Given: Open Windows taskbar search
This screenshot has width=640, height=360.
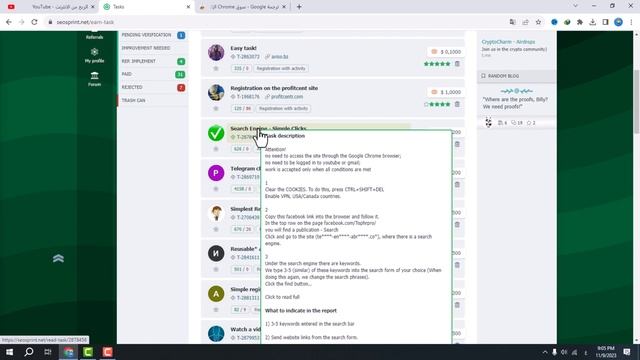Looking at the screenshot, I should click(x=29, y=352).
